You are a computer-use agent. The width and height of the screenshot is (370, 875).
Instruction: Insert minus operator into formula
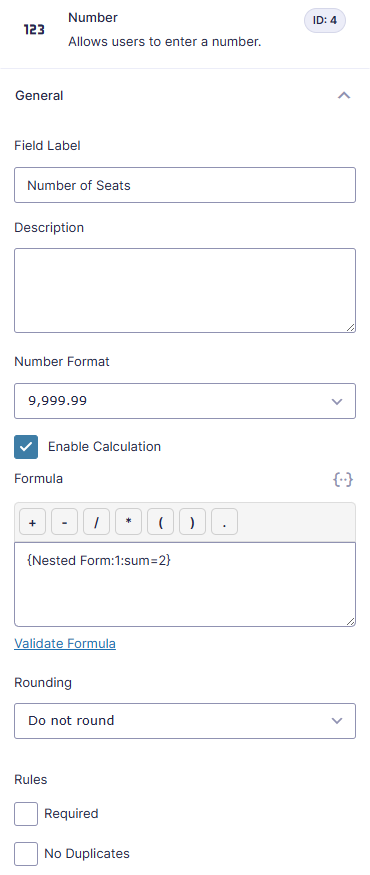coord(65,523)
